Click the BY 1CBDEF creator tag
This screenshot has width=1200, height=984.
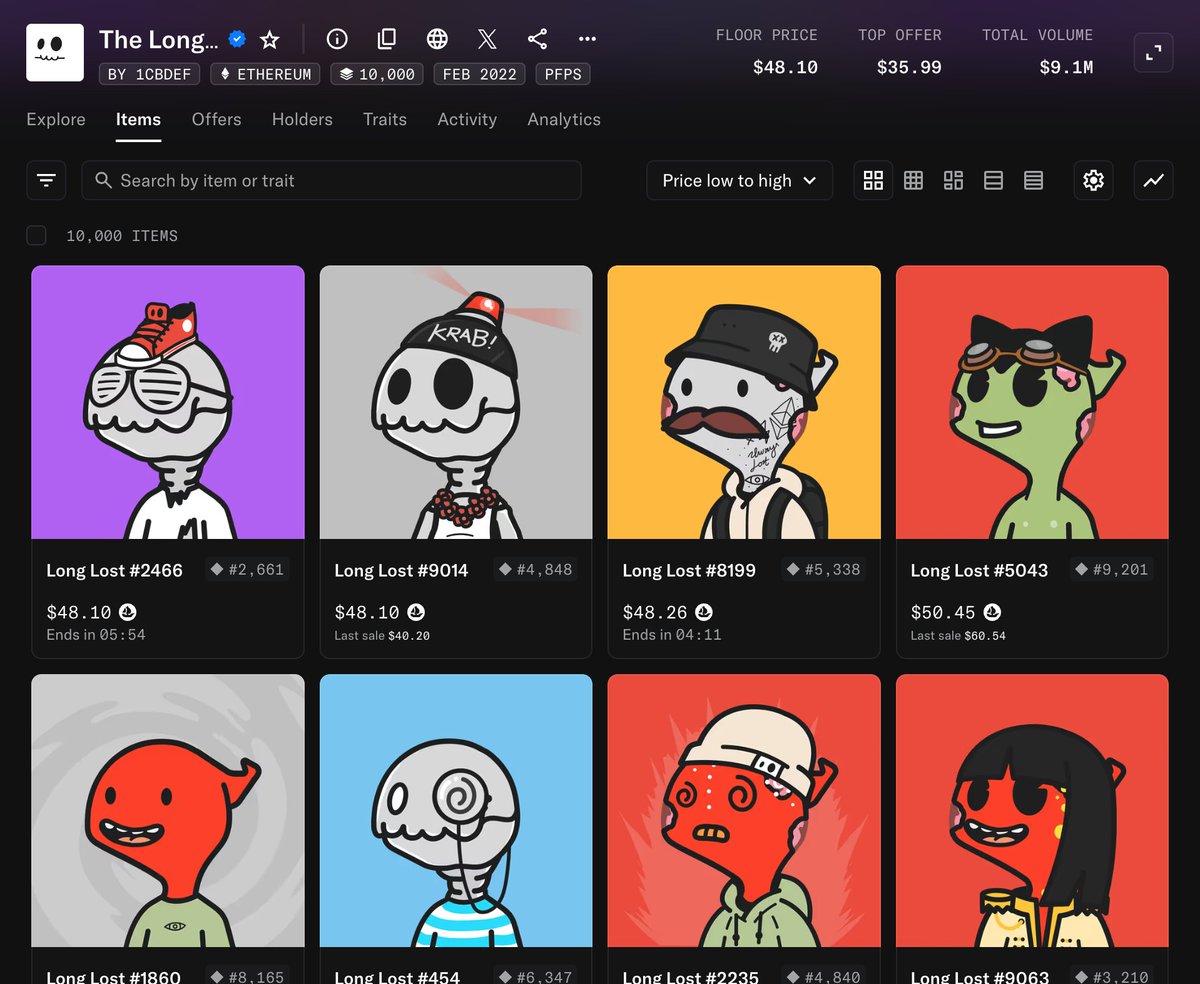pos(150,74)
